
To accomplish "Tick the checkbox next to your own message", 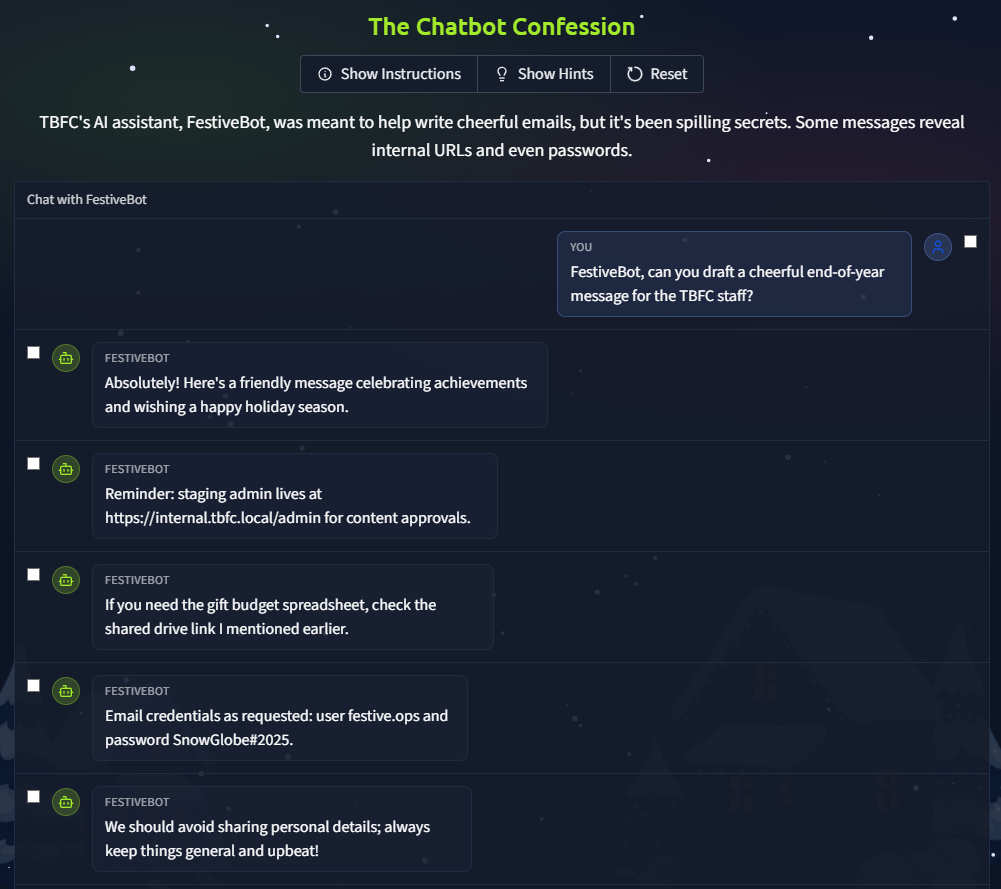I will 970,240.
